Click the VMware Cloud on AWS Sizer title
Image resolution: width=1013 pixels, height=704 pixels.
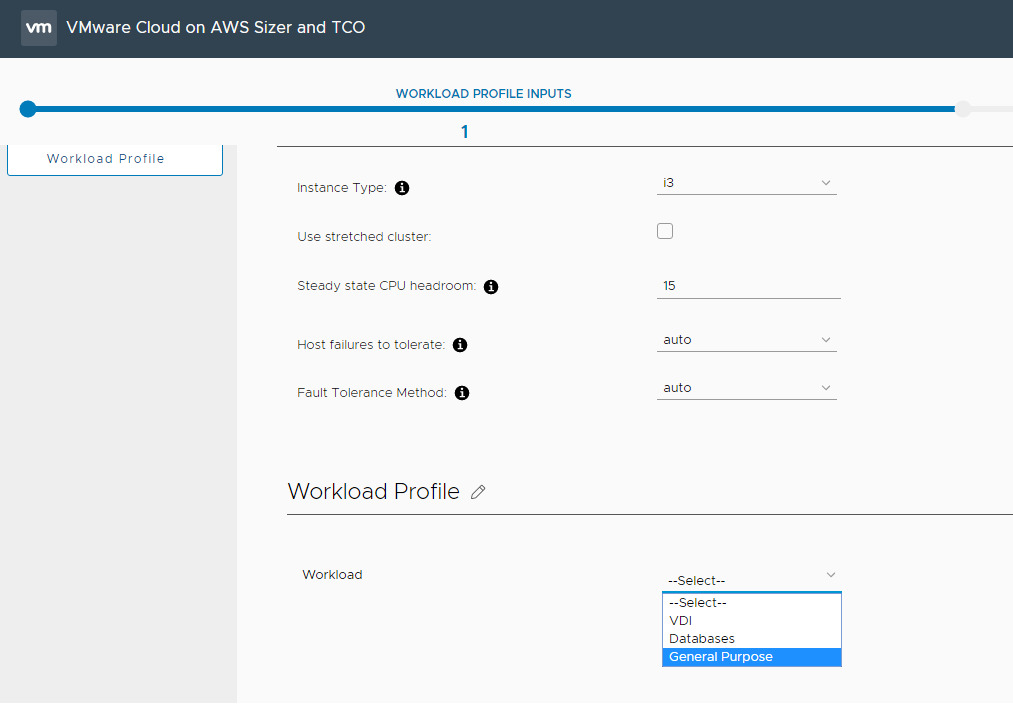[216, 28]
